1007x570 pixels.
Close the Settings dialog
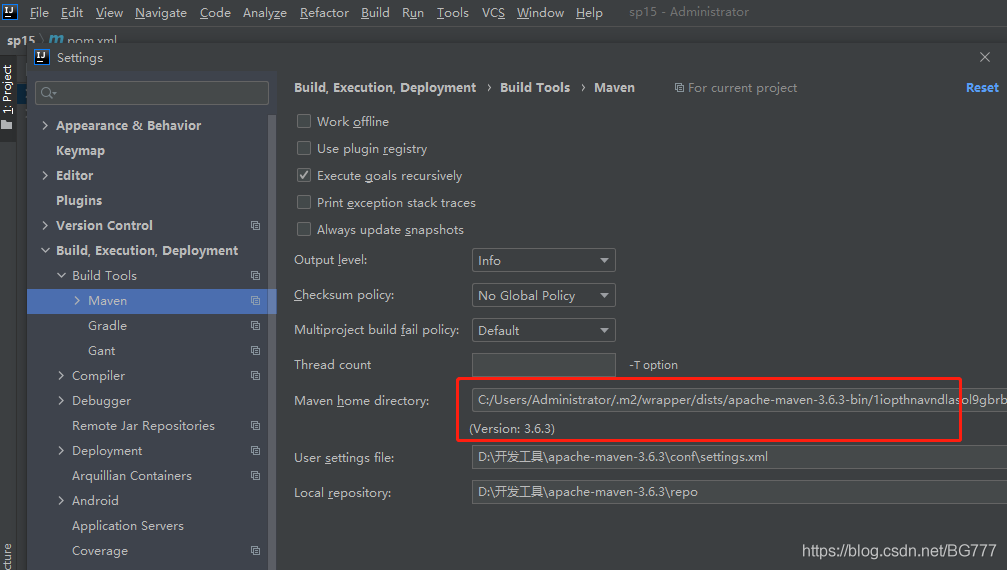pos(985,57)
